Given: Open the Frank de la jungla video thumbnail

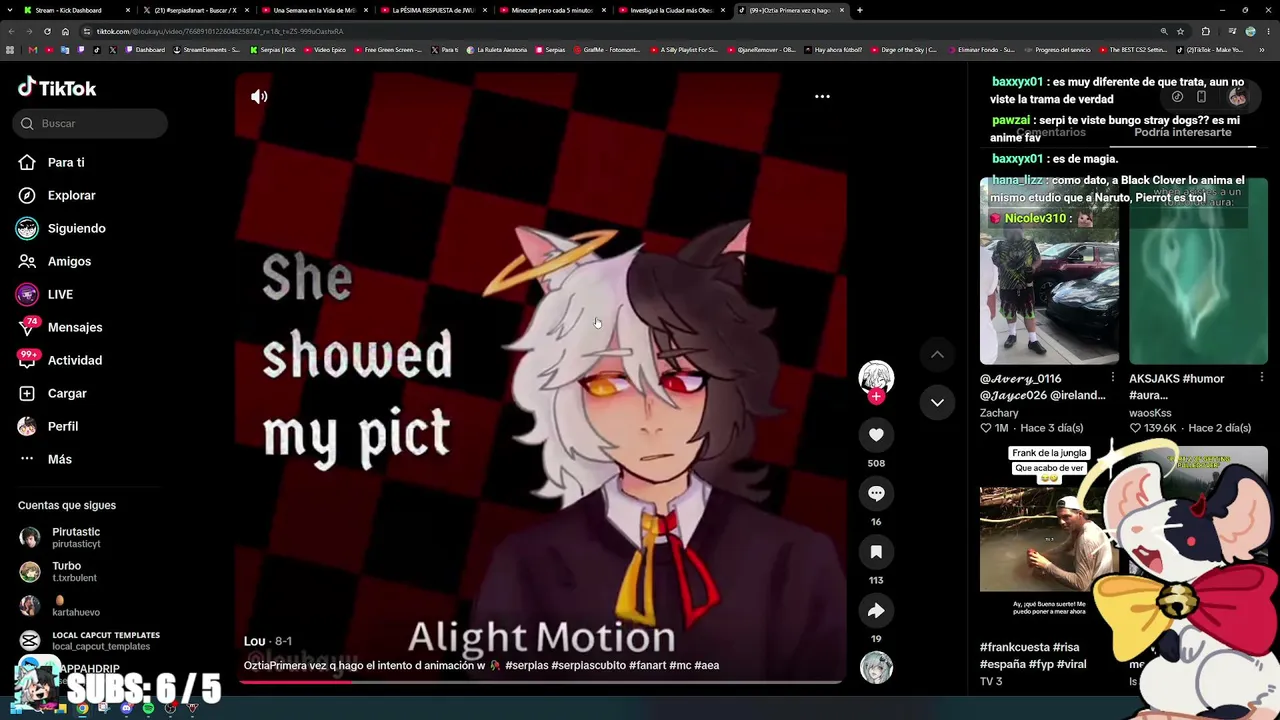Looking at the screenshot, I should (1049, 539).
